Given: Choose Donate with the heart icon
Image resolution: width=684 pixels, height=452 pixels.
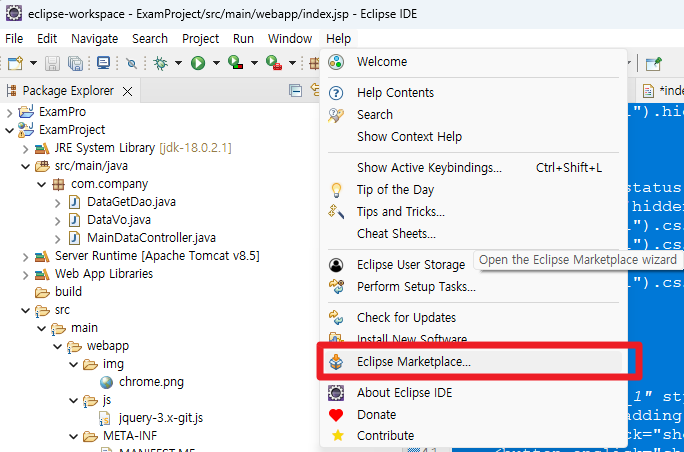Looking at the screenshot, I should pos(473,414).
